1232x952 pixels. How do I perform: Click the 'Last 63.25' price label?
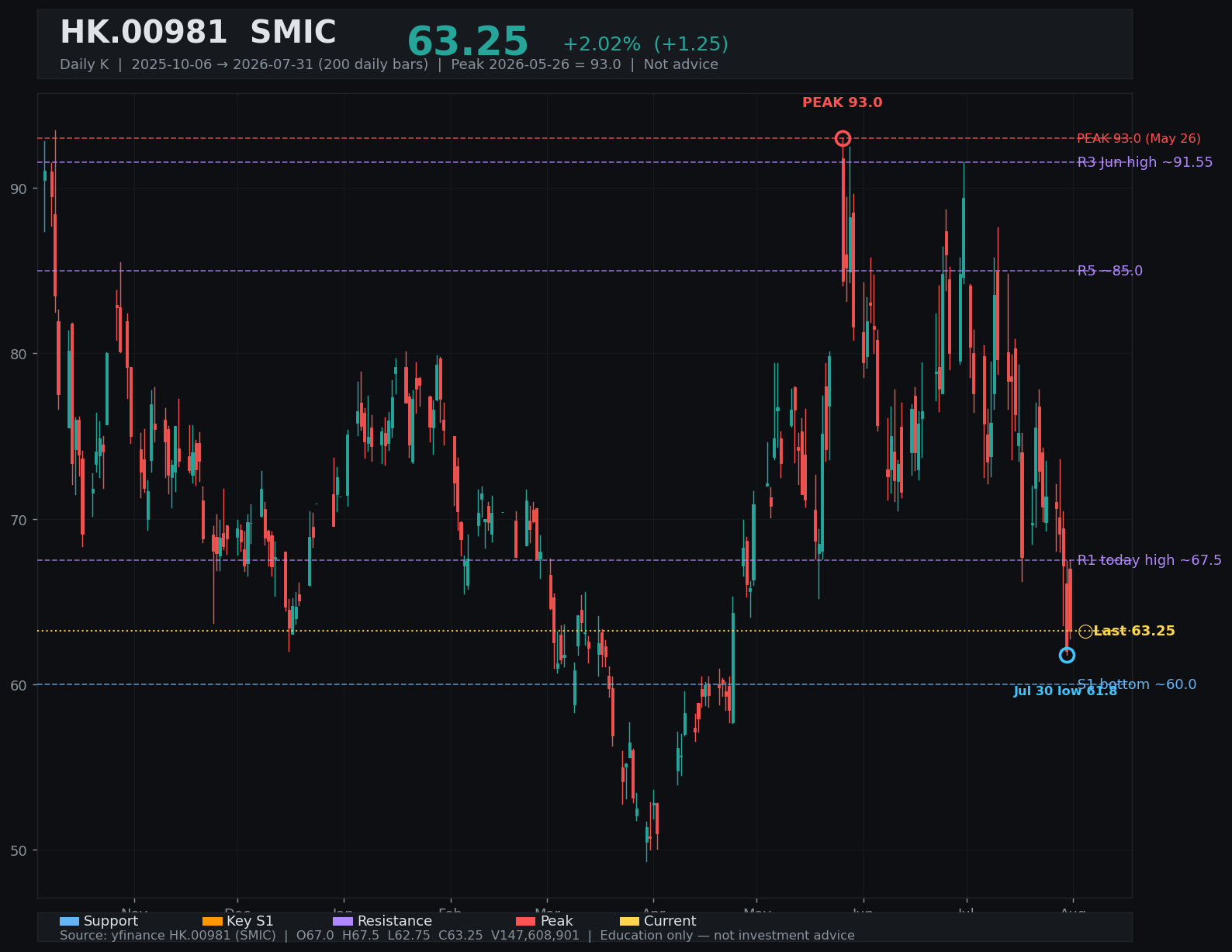tap(1134, 632)
